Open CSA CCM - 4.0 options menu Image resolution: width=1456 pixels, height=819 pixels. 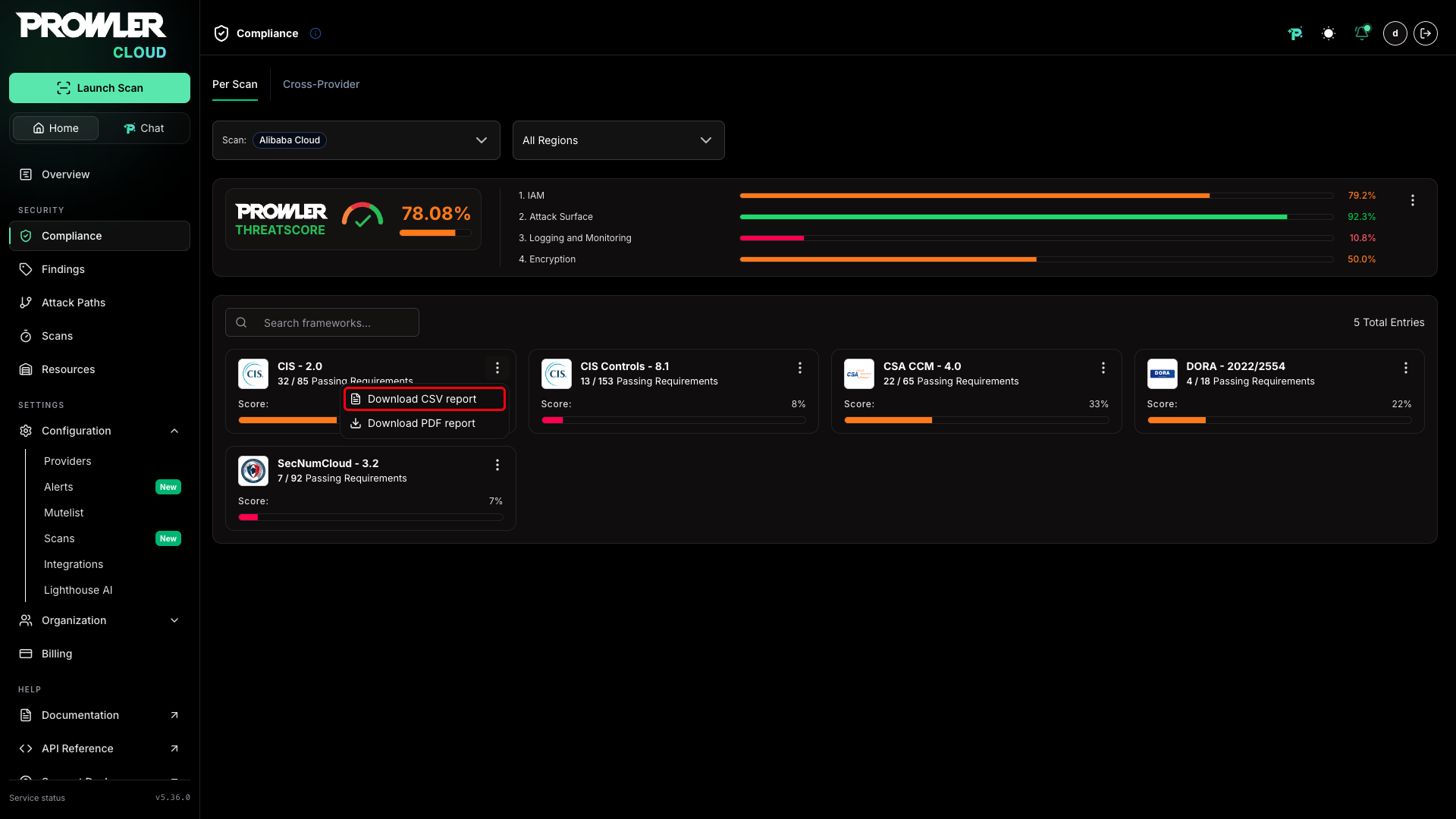pyautogui.click(x=1103, y=368)
